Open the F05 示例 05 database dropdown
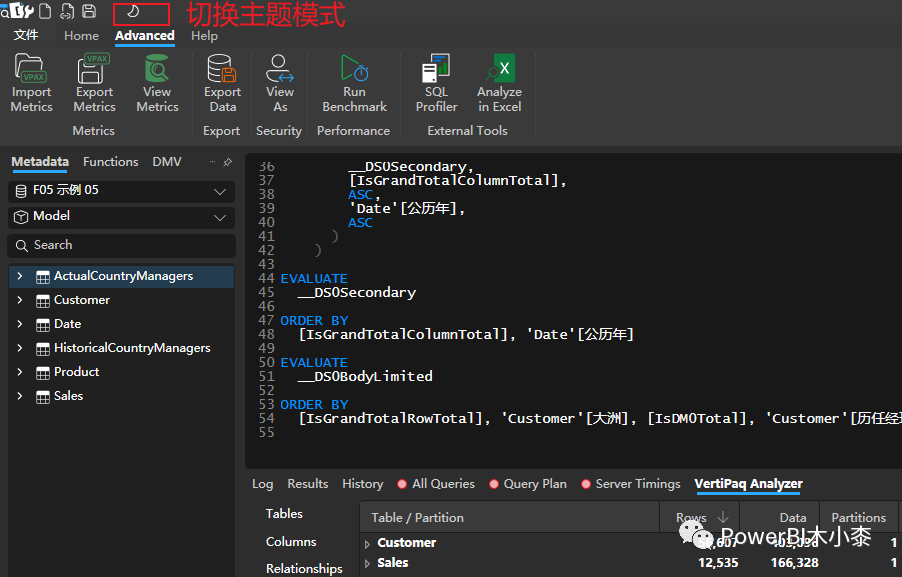This screenshot has height=577, width=902. (220, 191)
